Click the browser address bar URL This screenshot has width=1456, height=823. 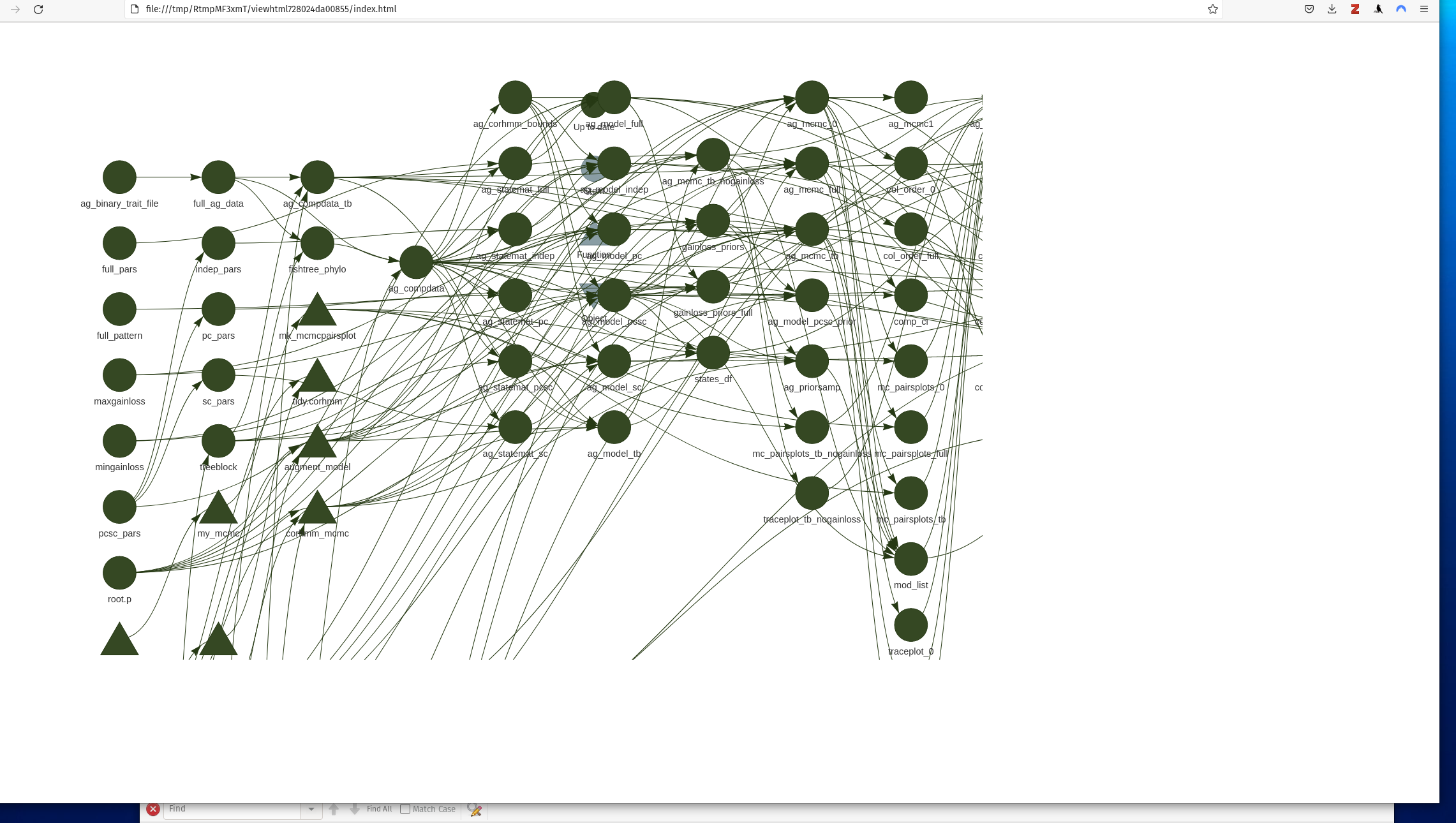point(271,9)
